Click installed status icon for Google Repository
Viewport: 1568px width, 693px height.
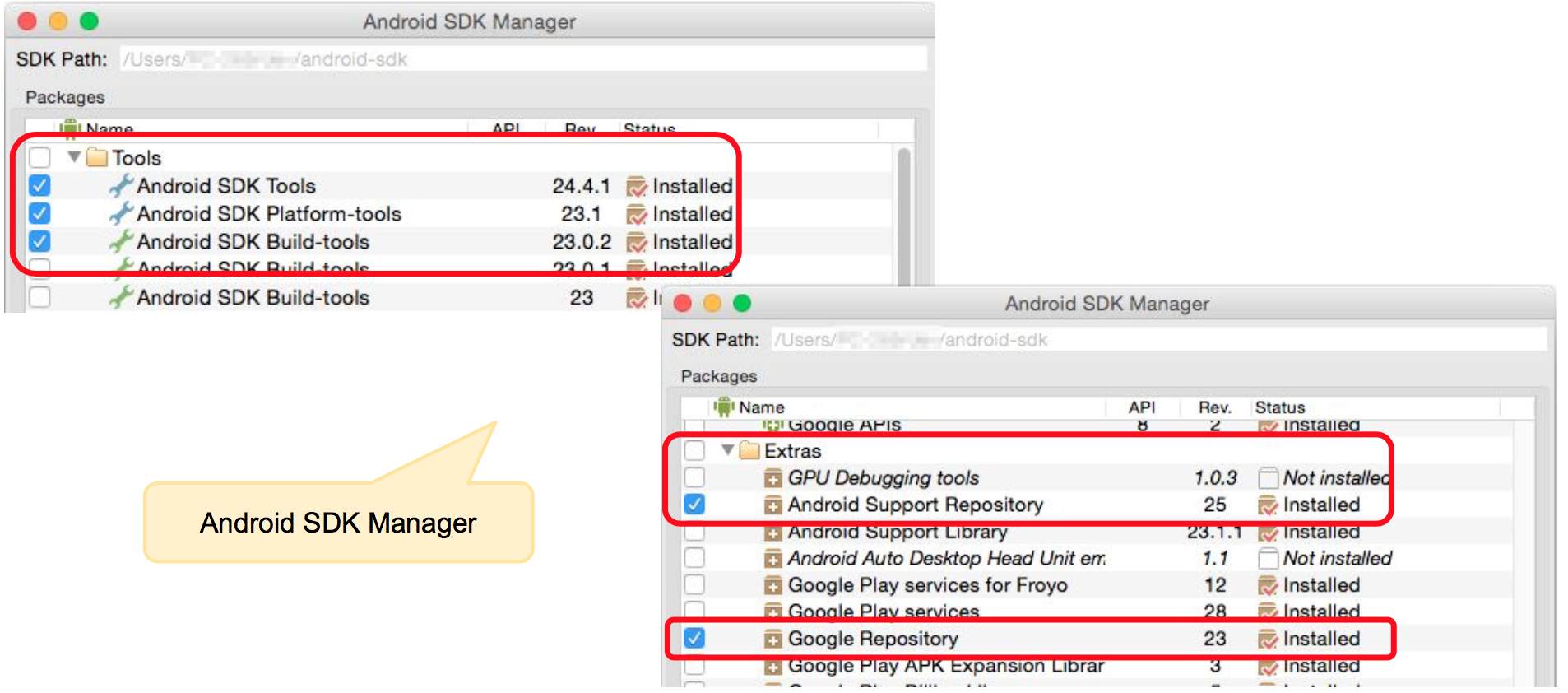click(1268, 639)
